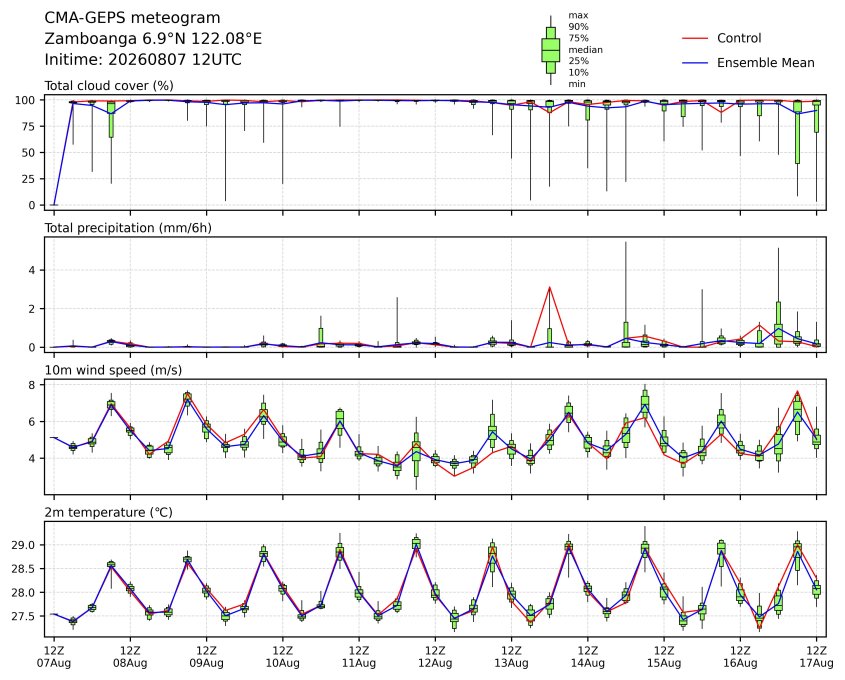Click the '8' tick on wind speed axis
Screen dimensions: 845x680
pos(32,385)
